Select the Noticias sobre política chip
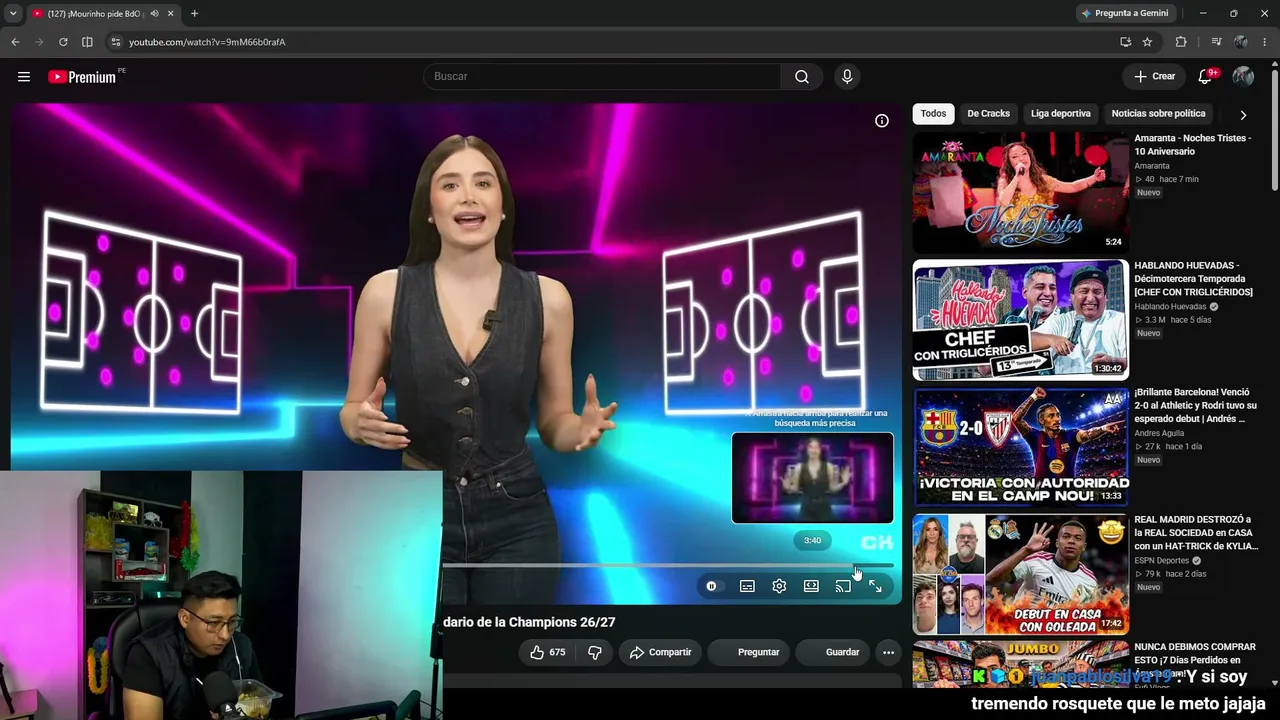 point(1158,114)
